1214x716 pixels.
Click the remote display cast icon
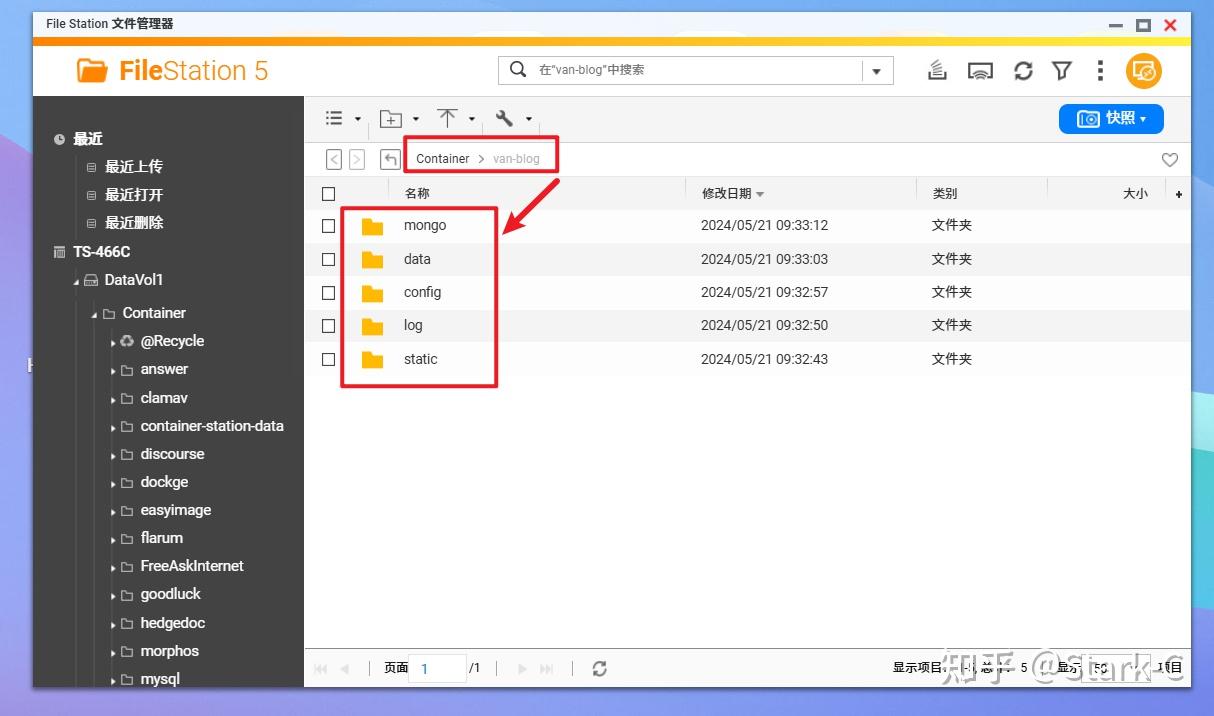click(x=981, y=70)
